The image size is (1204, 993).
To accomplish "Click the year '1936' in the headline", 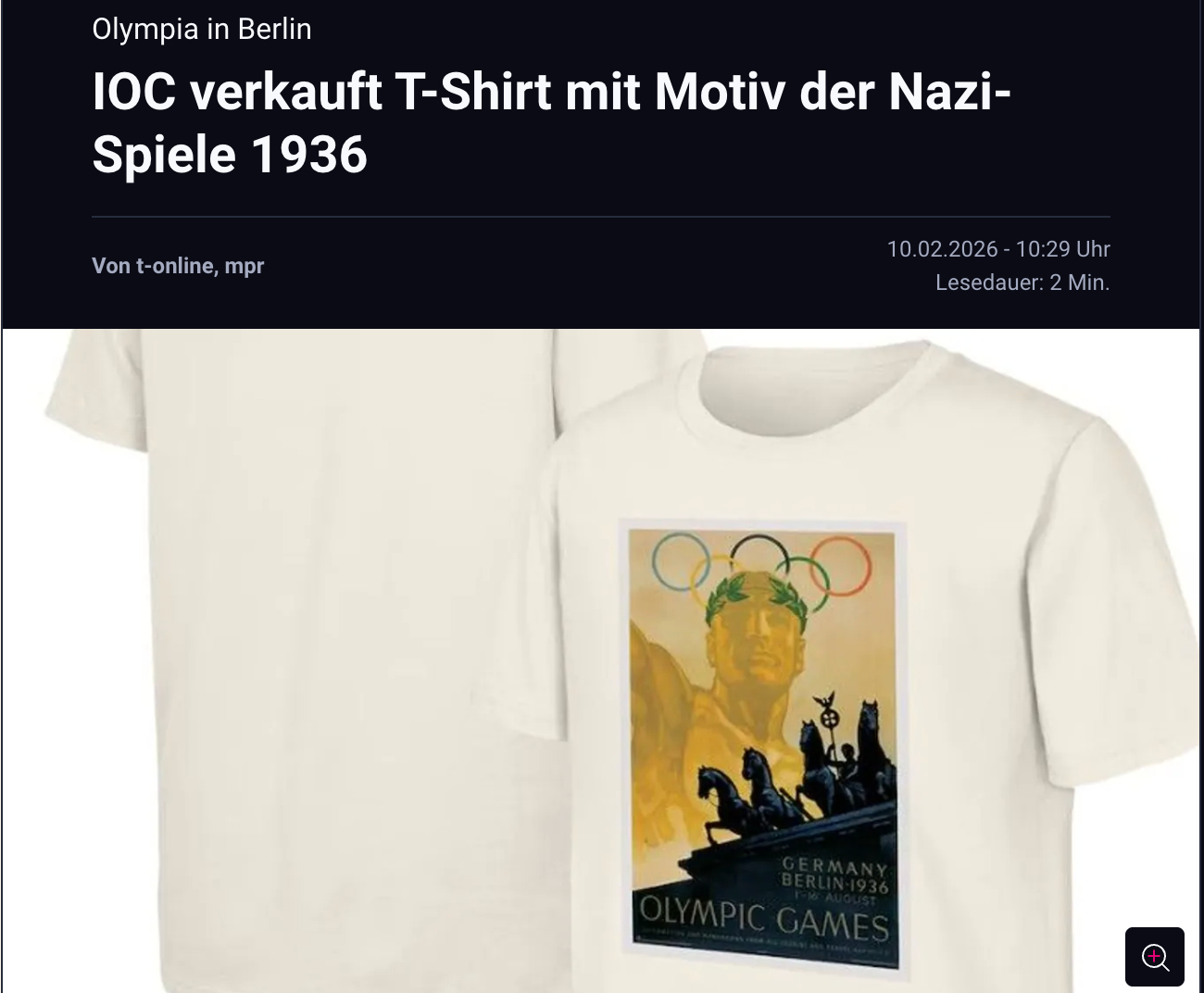I will coord(308,154).
